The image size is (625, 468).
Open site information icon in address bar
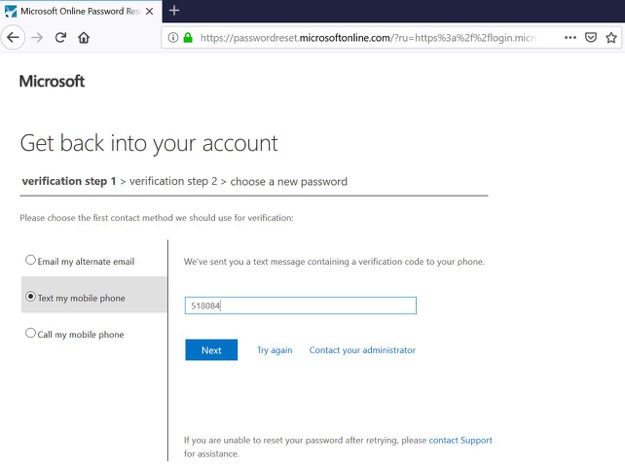pos(173,38)
